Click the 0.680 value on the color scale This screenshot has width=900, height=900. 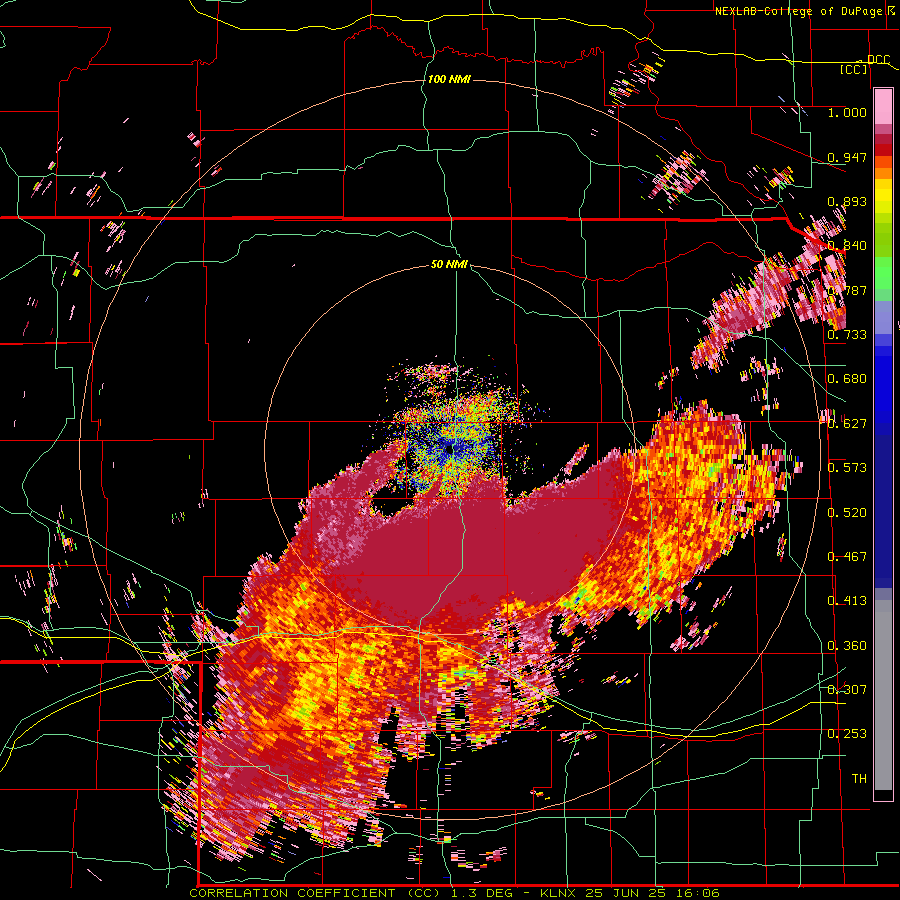coord(847,379)
